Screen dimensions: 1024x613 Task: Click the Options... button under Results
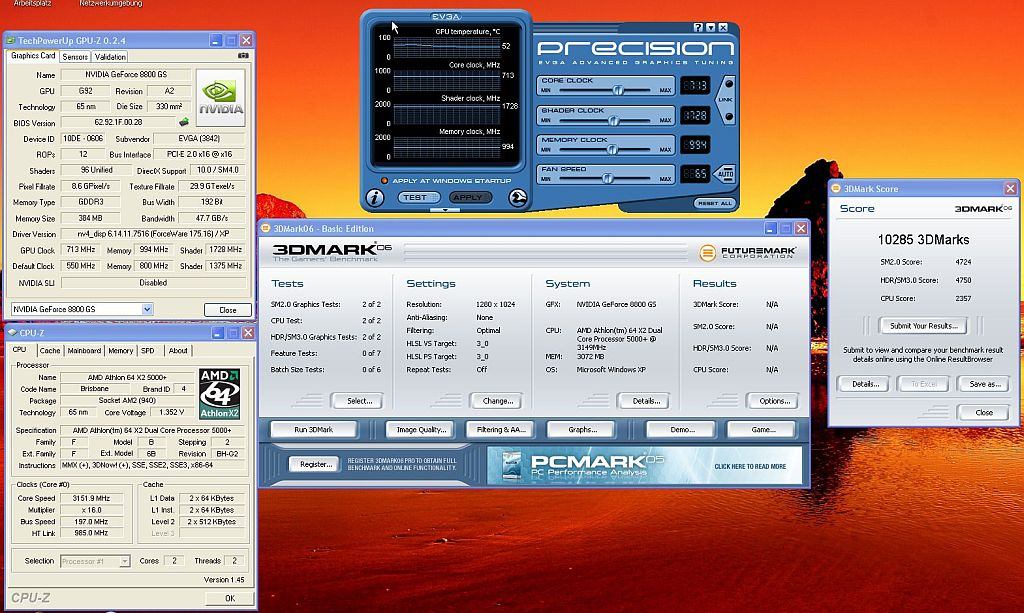click(x=775, y=401)
